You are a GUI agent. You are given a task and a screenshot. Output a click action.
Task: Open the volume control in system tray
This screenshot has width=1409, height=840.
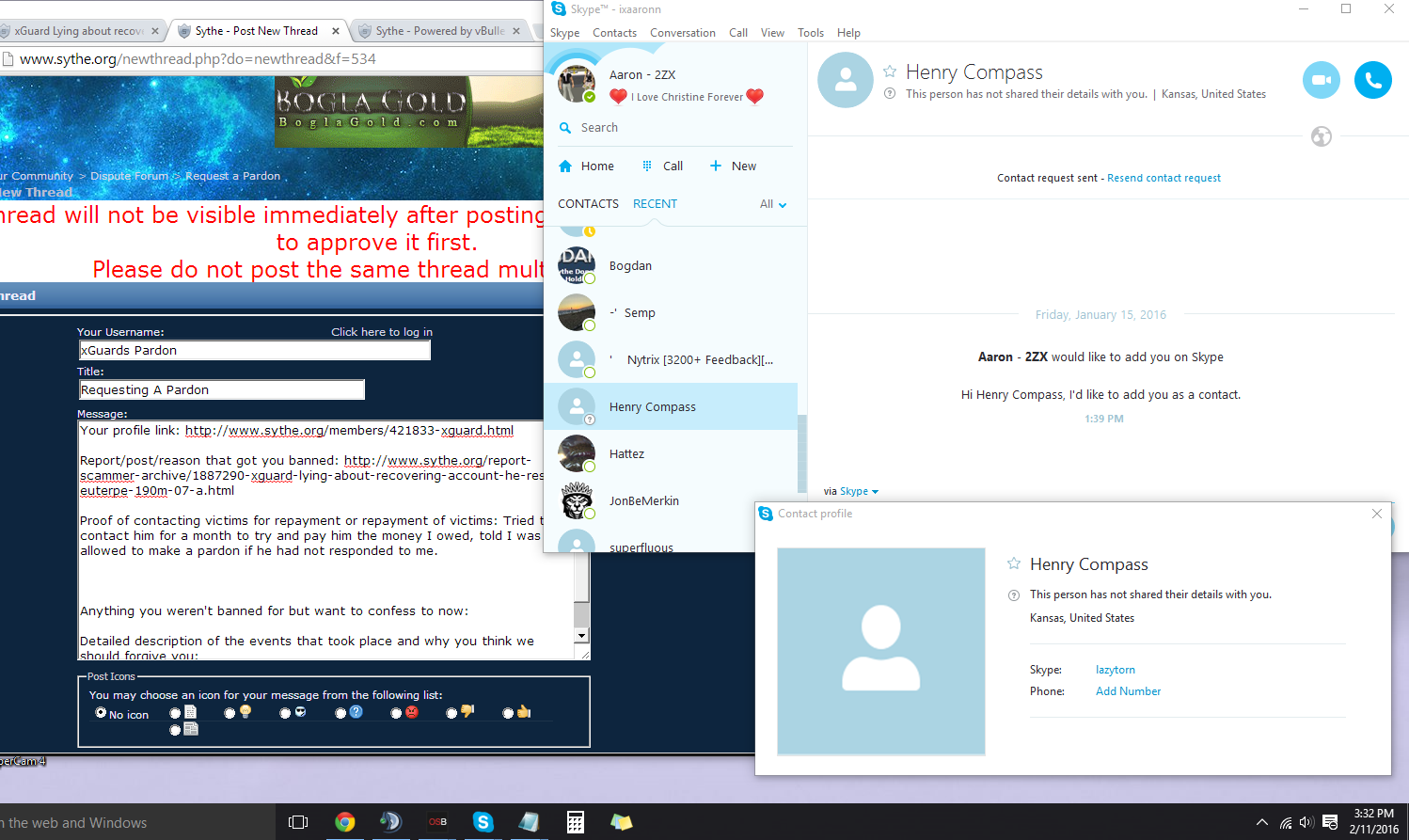pos(1306,822)
